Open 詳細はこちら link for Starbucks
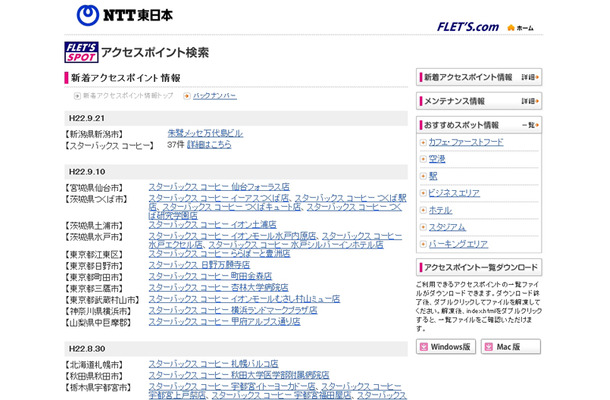The height and width of the screenshot is (400, 610). click(209, 145)
